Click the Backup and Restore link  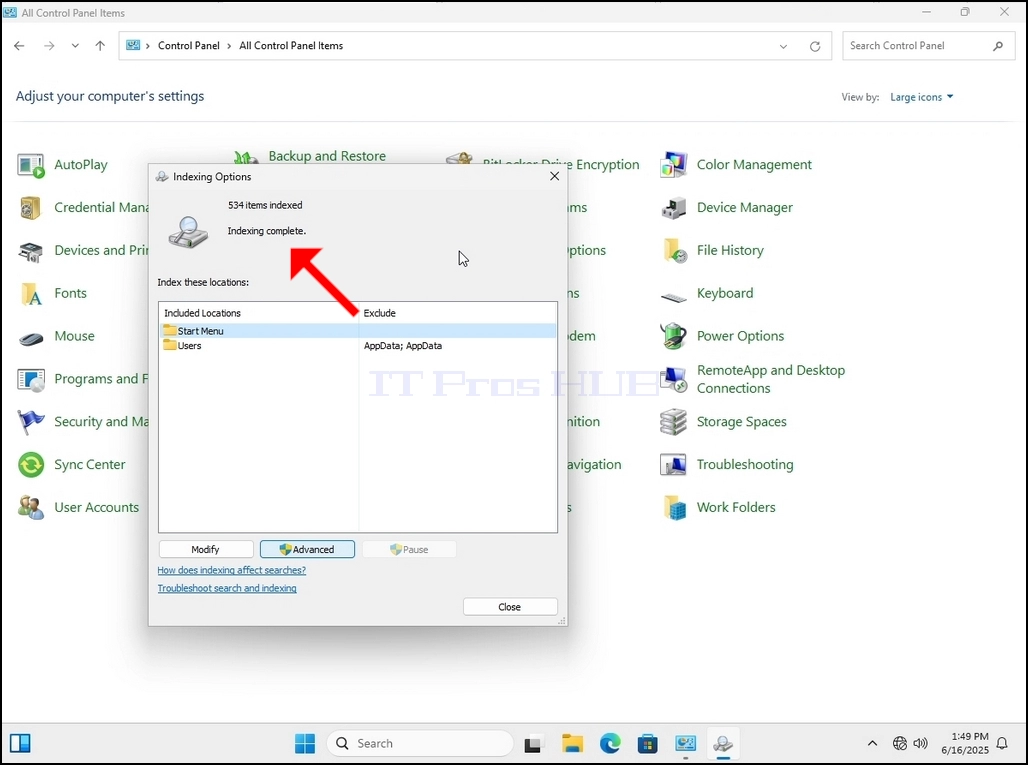click(x=326, y=156)
